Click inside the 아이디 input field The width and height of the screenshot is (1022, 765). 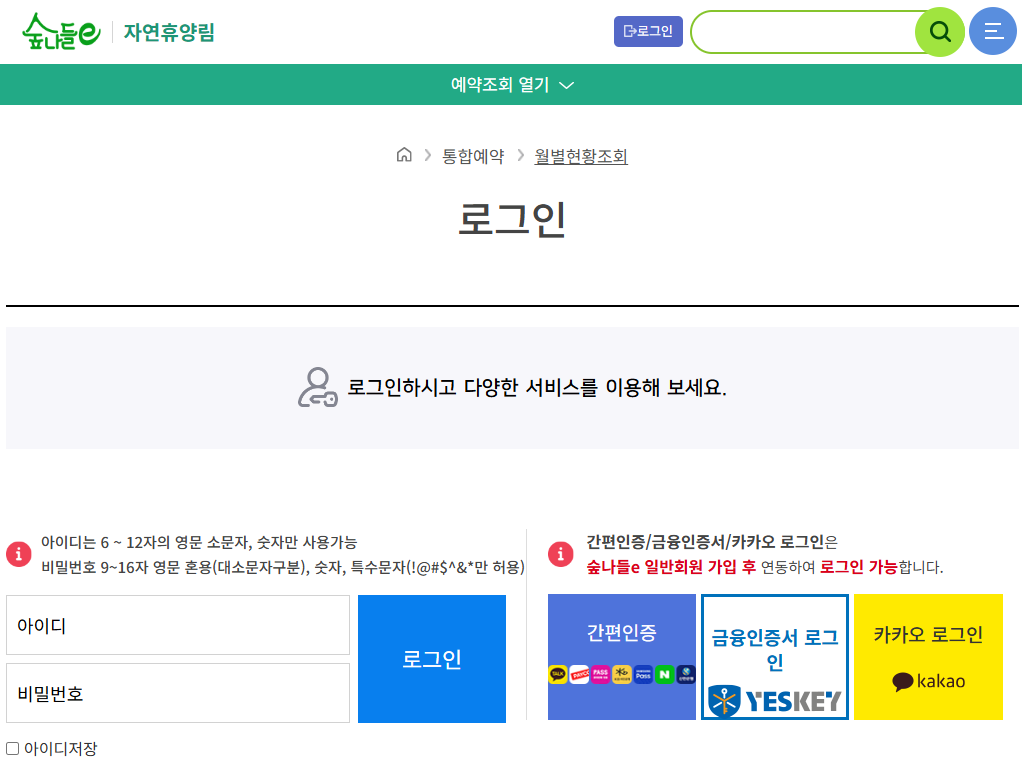[x=178, y=625]
